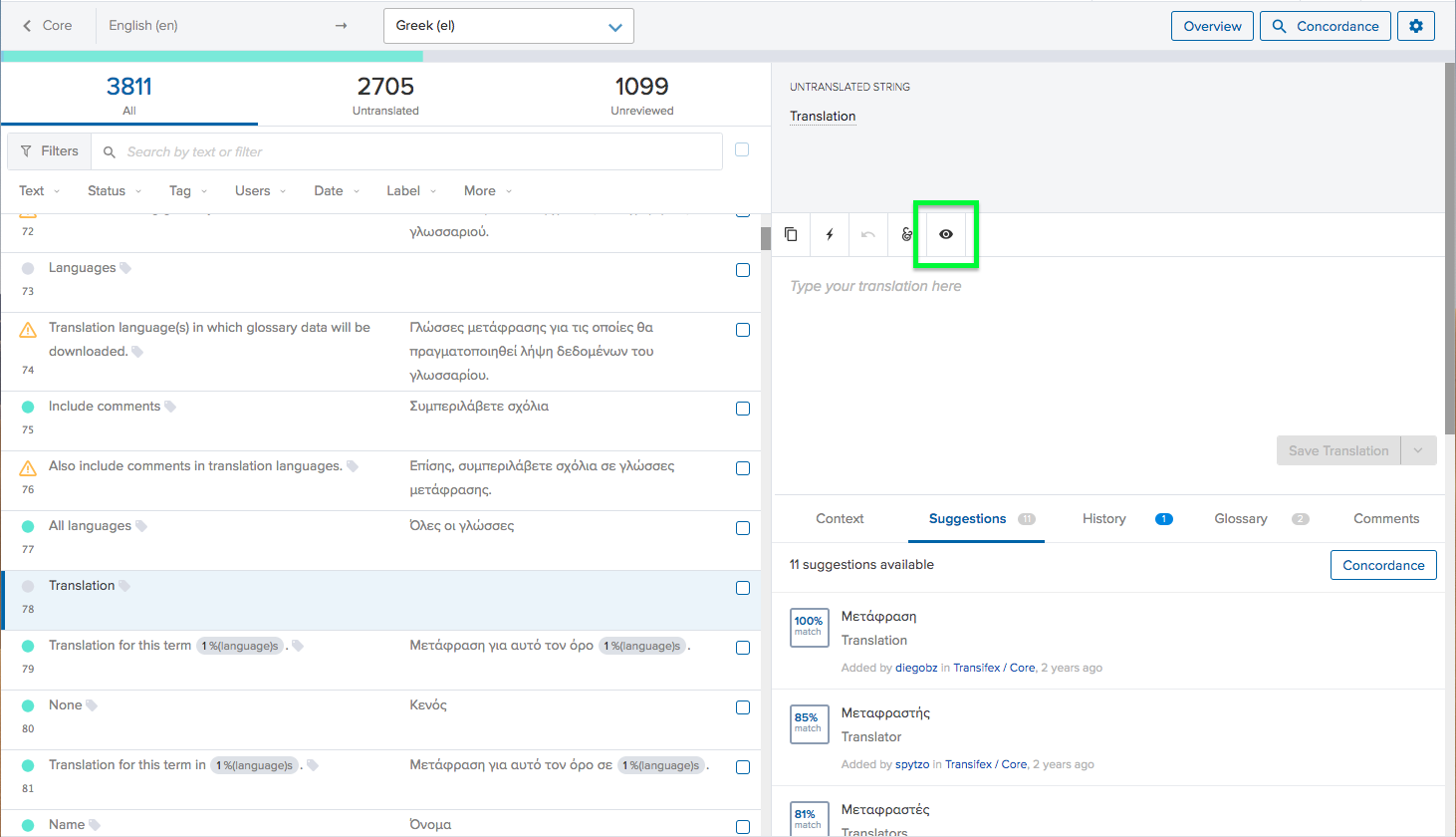
Task: Open diegobz user link
Action: pyautogui.click(x=916, y=668)
